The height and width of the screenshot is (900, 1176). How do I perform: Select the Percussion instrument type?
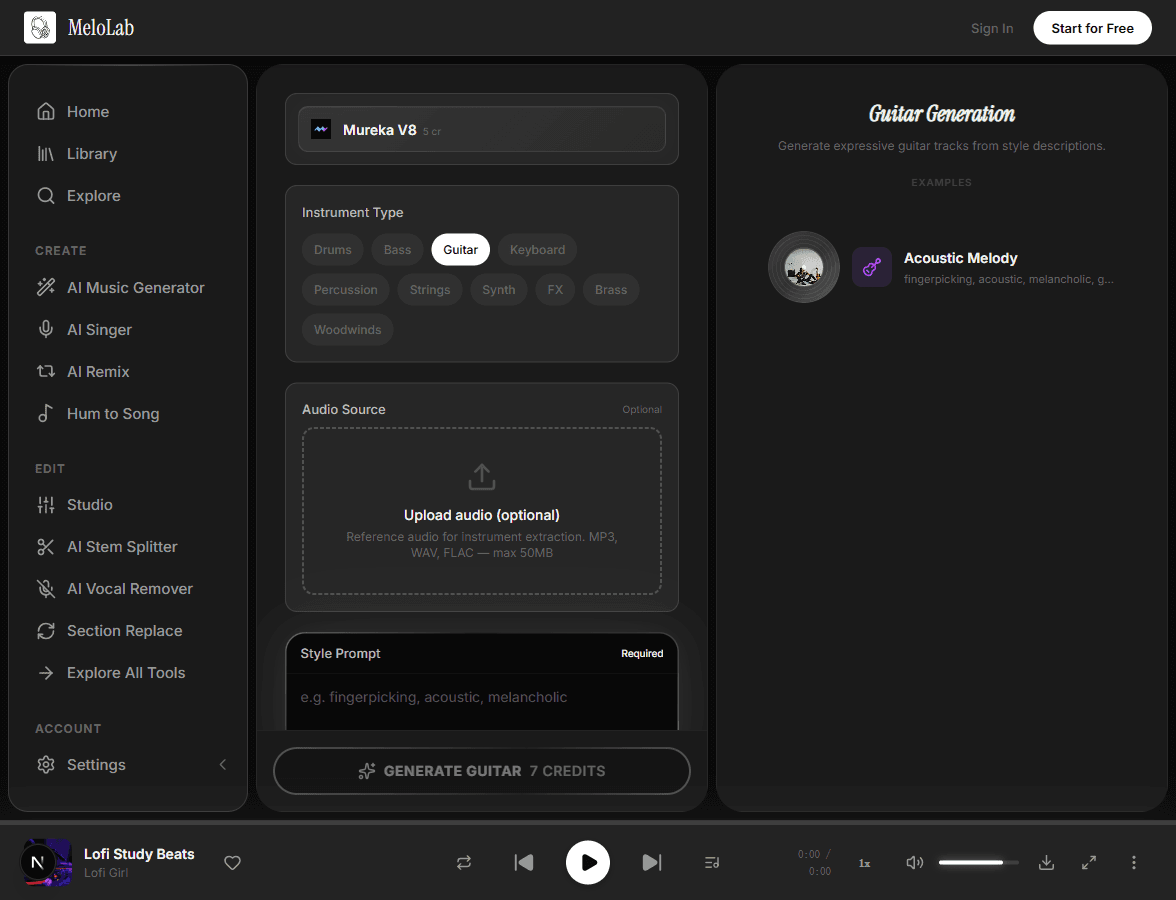click(346, 290)
